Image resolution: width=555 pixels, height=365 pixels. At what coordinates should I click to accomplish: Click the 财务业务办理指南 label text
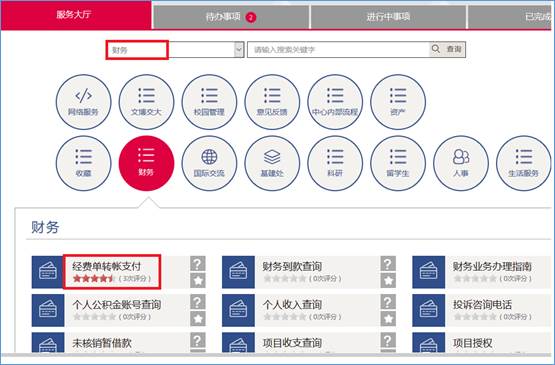(492, 266)
